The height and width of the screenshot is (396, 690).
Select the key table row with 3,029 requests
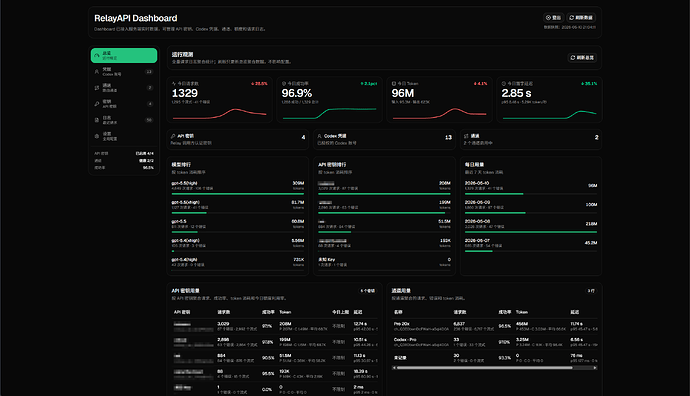click(x=275, y=326)
